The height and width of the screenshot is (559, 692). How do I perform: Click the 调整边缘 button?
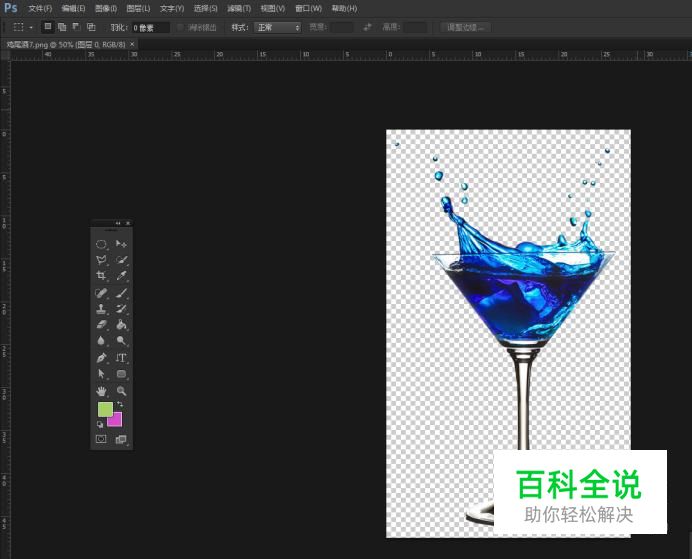click(465, 27)
